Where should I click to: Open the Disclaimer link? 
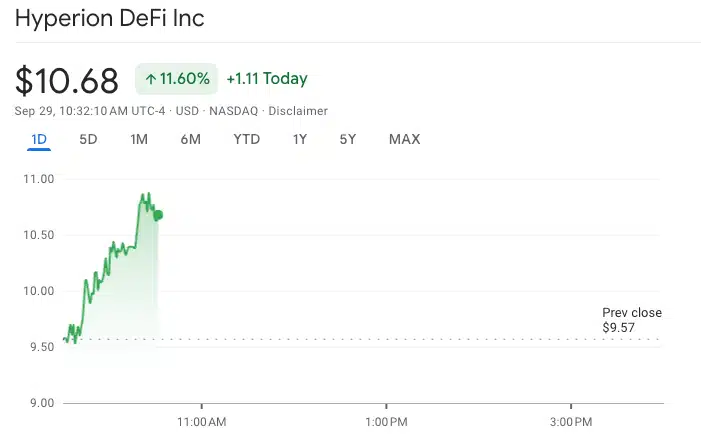click(298, 111)
